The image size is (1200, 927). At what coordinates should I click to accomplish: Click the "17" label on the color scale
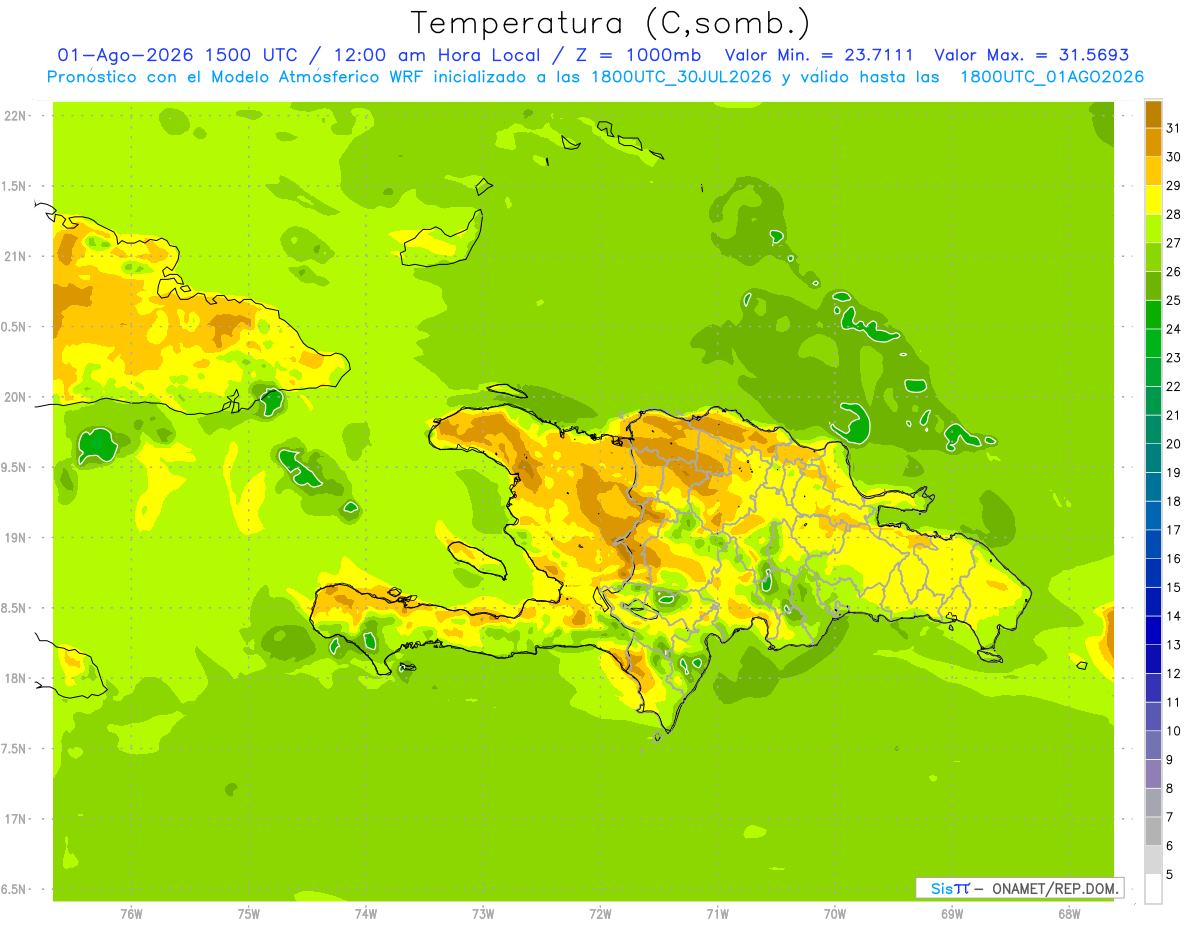pyautogui.click(x=1173, y=530)
